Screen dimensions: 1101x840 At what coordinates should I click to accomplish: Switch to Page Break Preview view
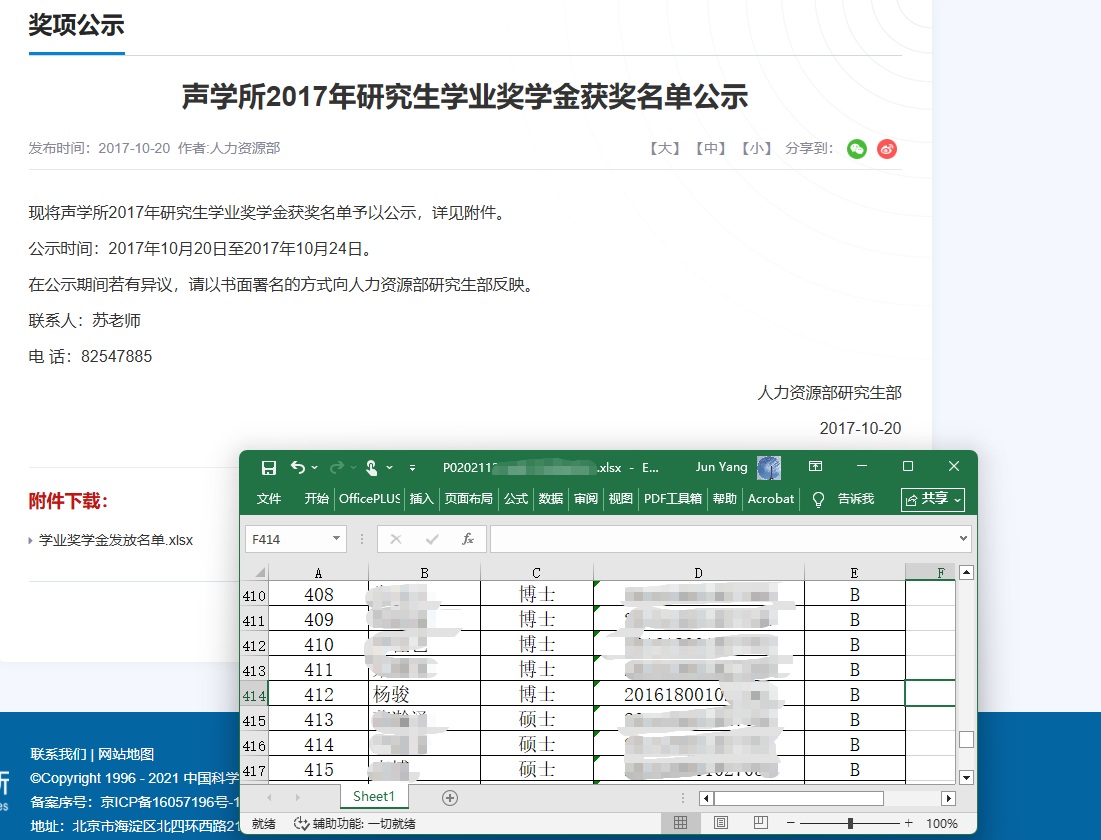(760, 823)
